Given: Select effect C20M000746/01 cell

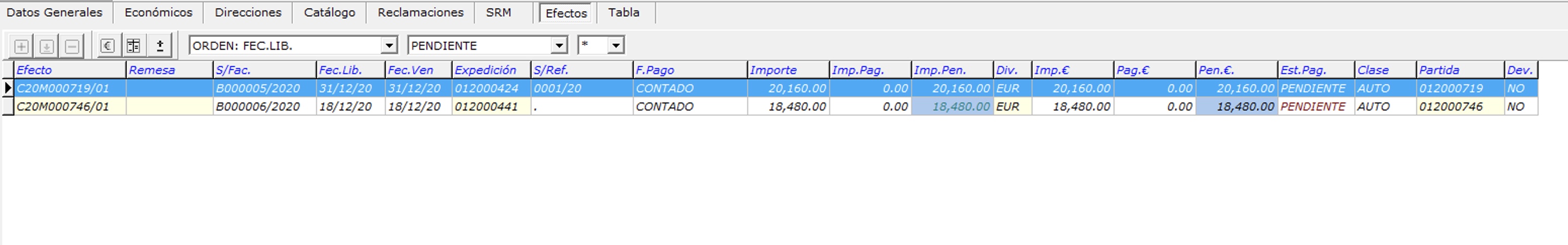Looking at the screenshot, I should pyautogui.click(x=69, y=107).
